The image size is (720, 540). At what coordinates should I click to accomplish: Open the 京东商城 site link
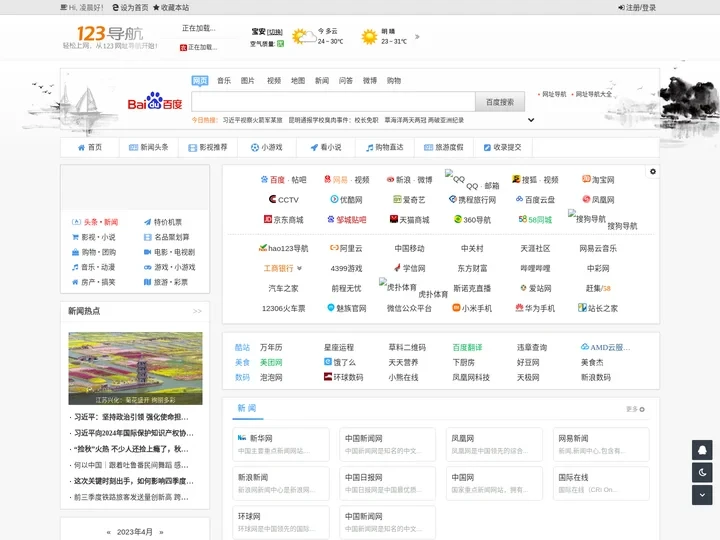[x=284, y=220]
